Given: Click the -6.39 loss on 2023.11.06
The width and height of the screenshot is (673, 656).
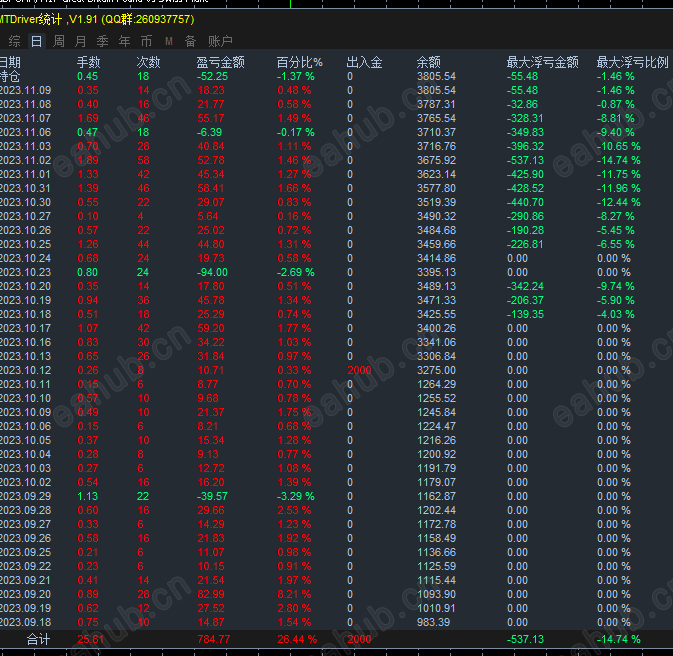Looking at the screenshot, I should (x=209, y=132).
